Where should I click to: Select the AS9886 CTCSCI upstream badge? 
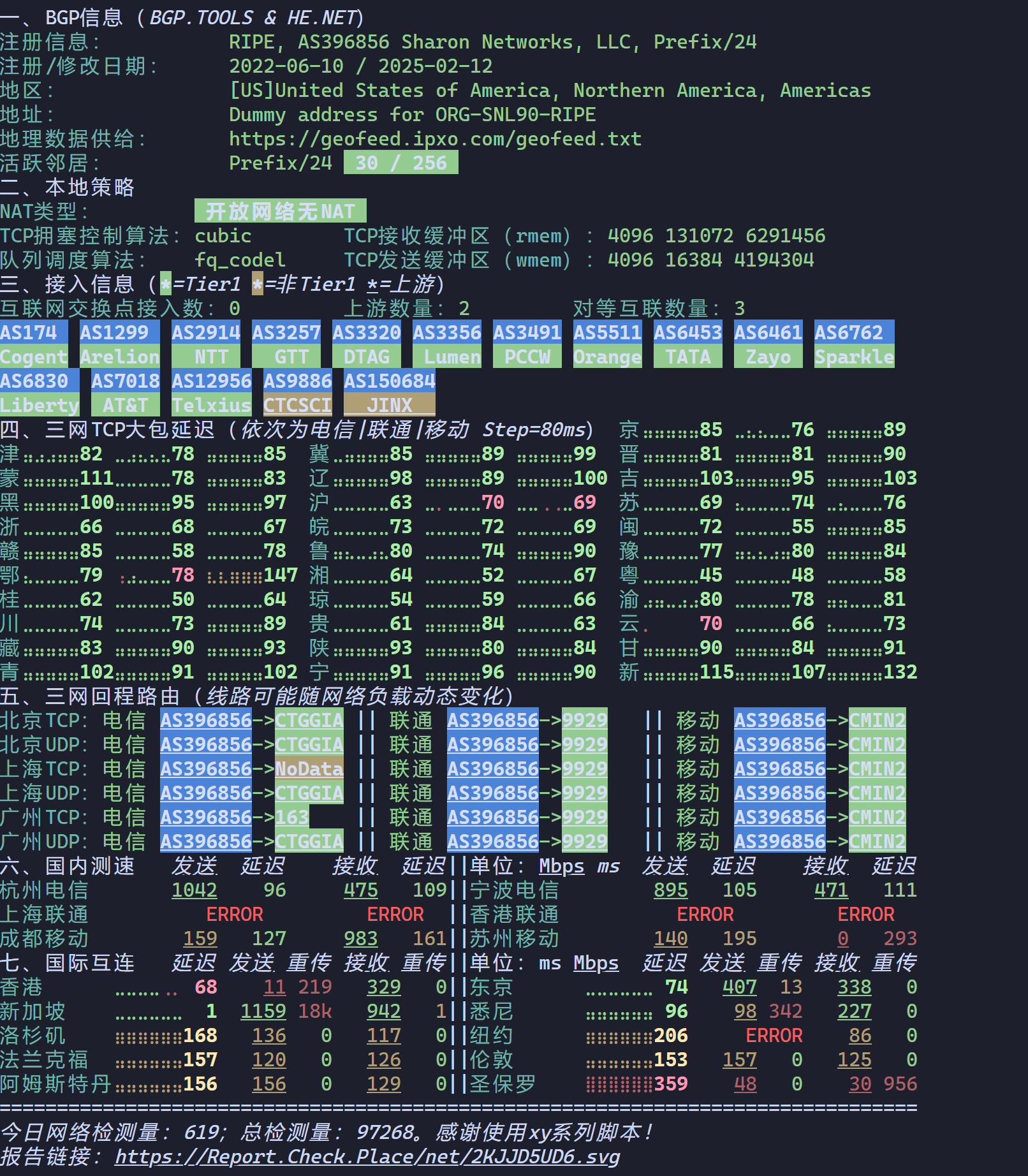click(x=298, y=393)
